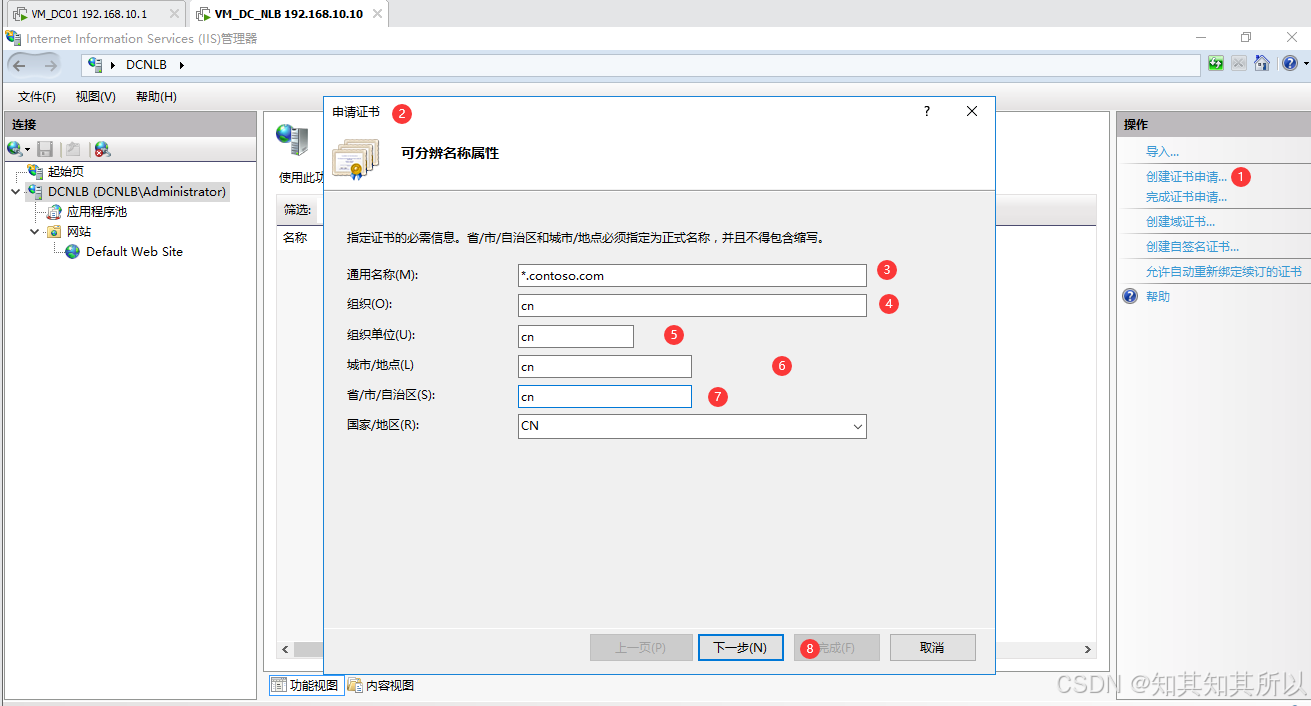1311x706 pixels.
Task: Click the blue help icon in the 操作 panel
Action: click(1130, 296)
